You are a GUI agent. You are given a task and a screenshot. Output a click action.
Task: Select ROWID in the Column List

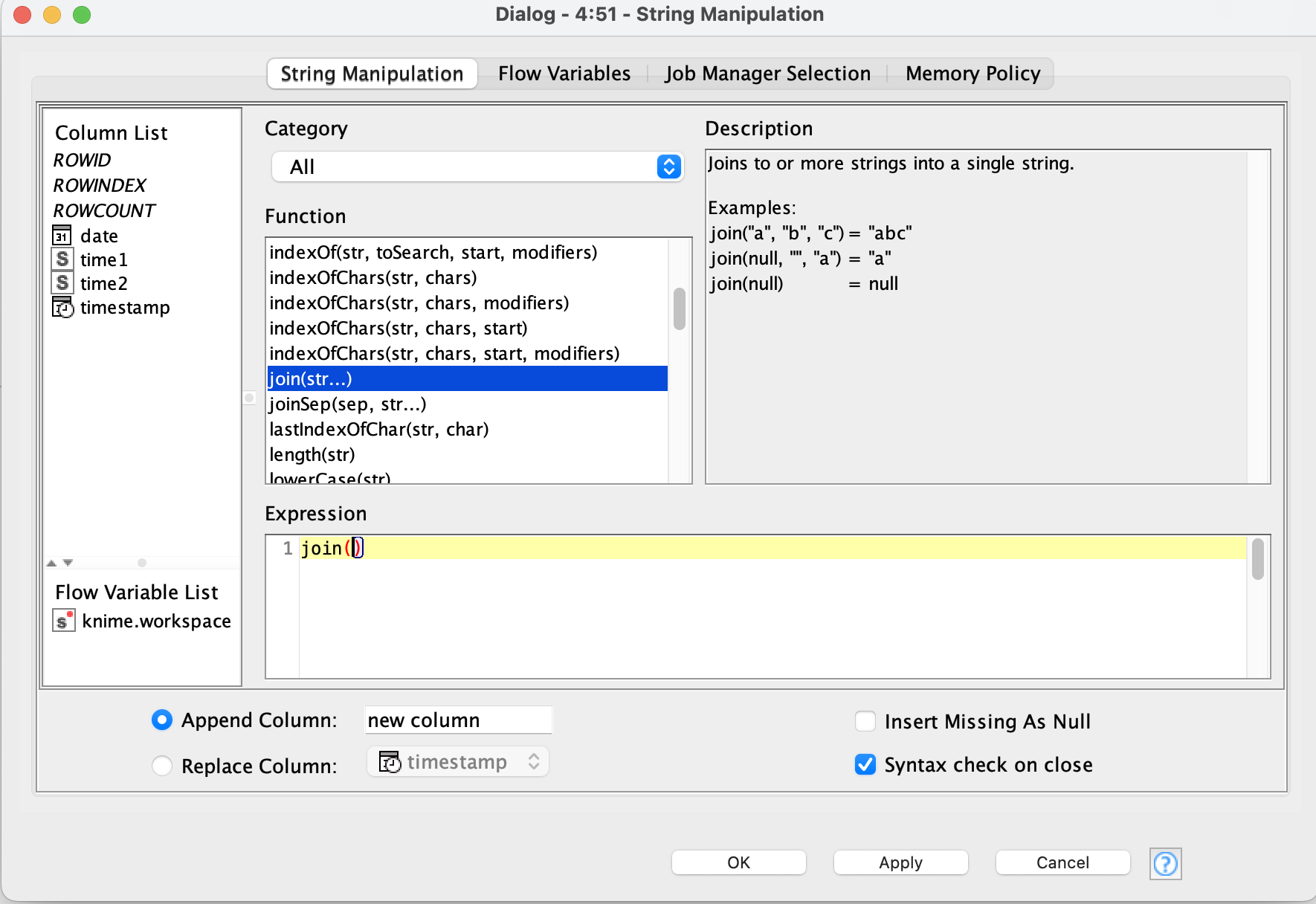[x=82, y=160]
